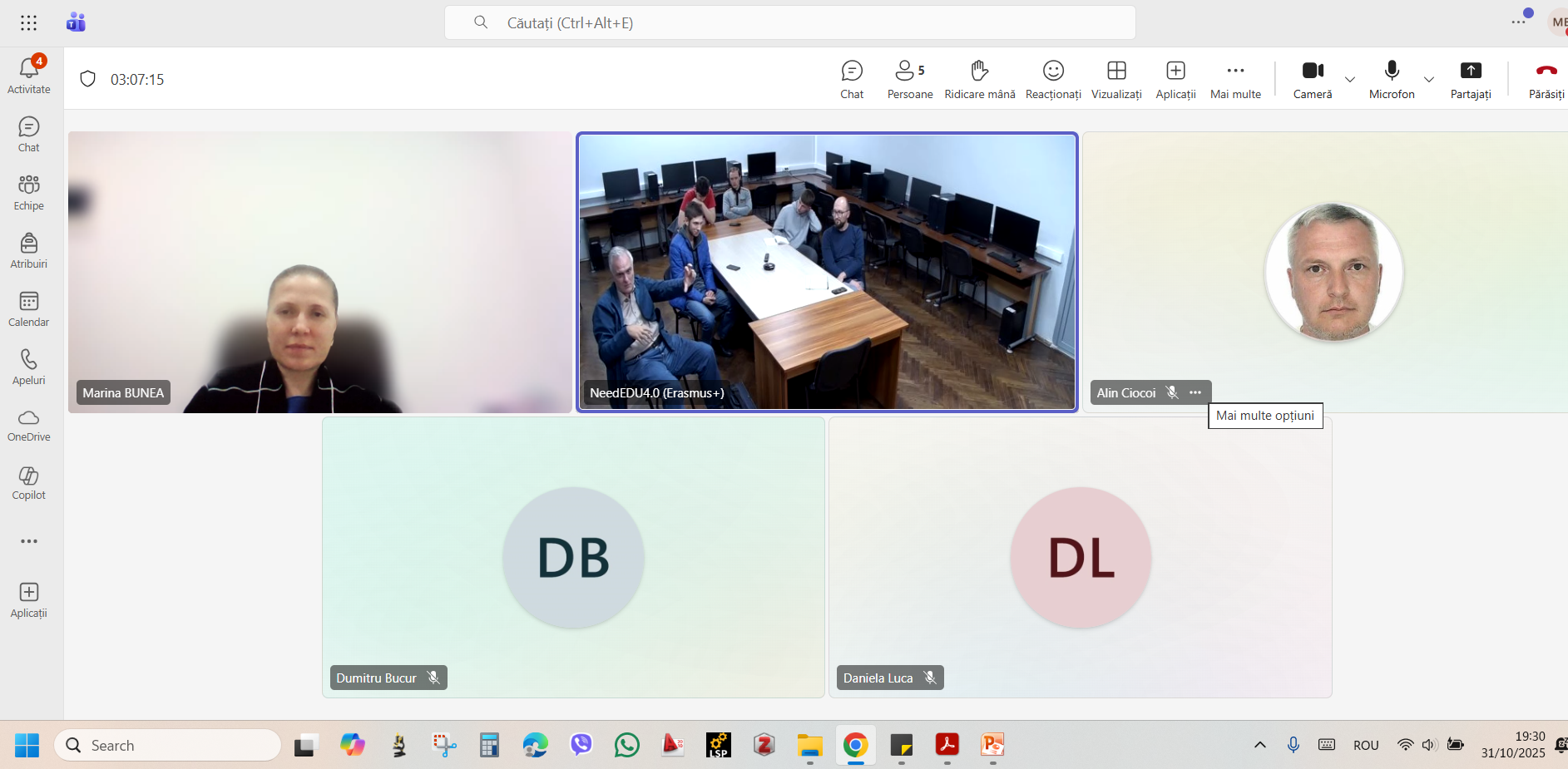Image resolution: width=1568 pixels, height=769 pixels.
Task: Go to Echipe in the sidebar
Action: click(29, 192)
